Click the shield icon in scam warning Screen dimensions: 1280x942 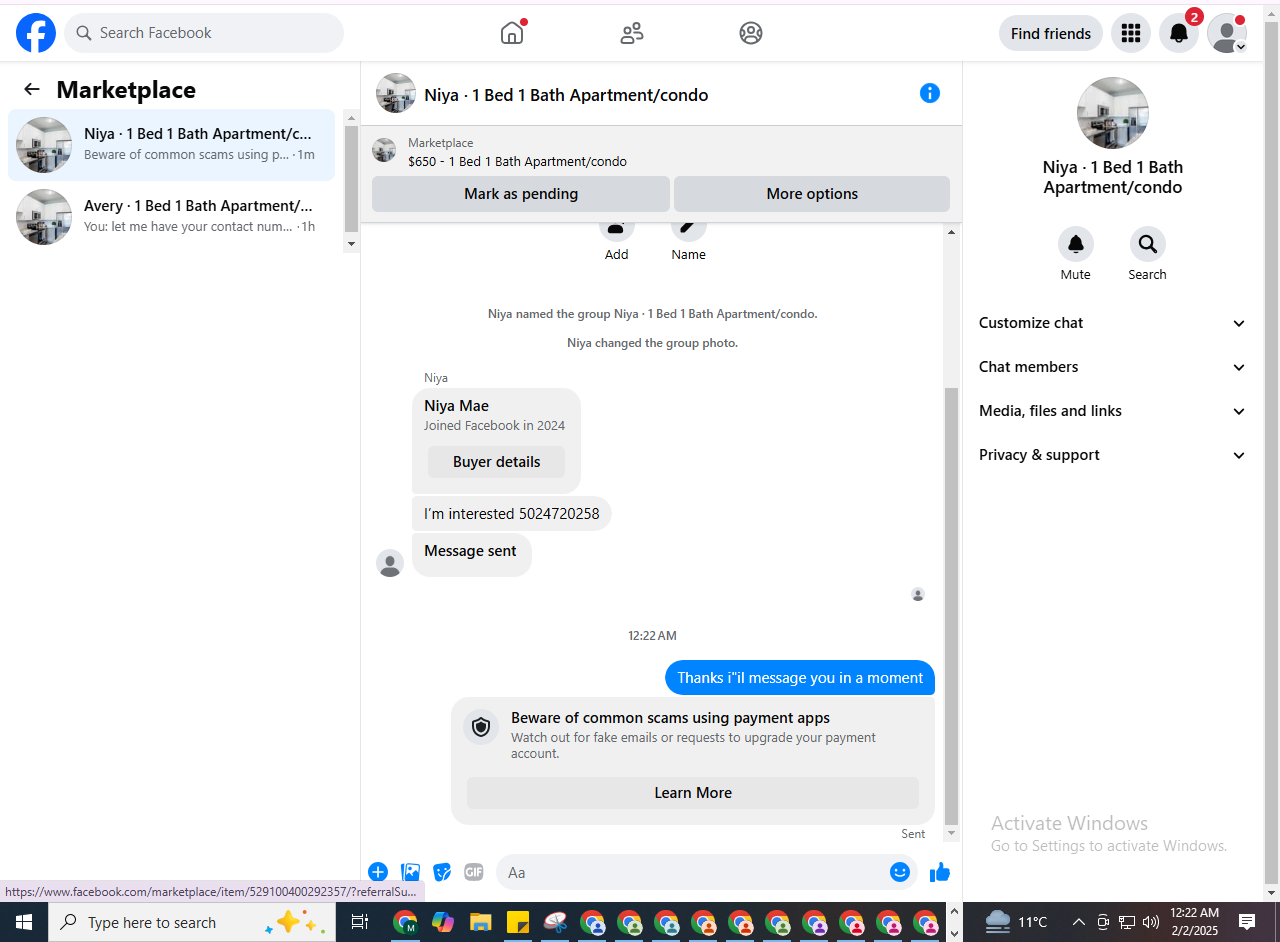pos(481,727)
